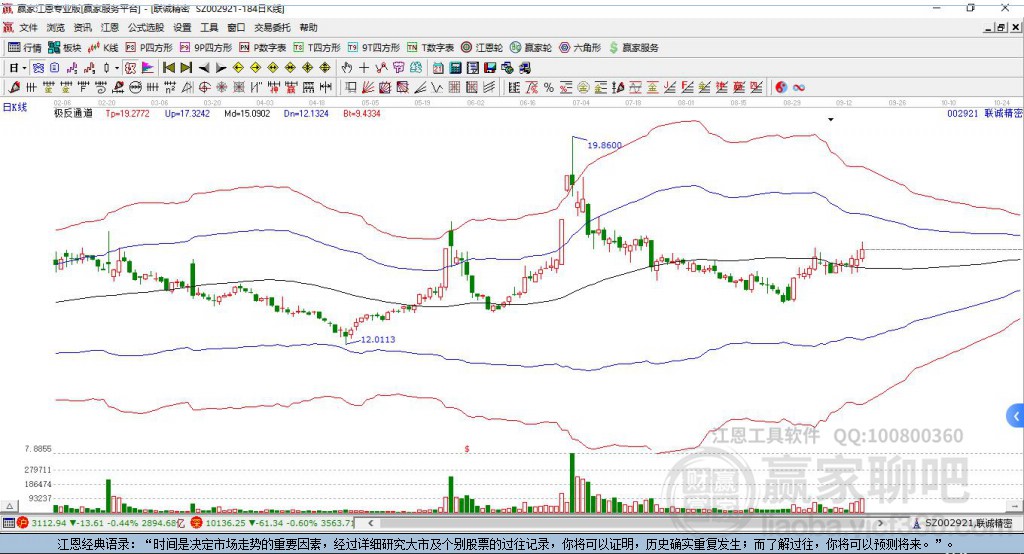The height and width of the screenshot is (554, 1024).
Task: Select the circled crosshair target tool
Action: pyautogui.click(x=204, y=88)
